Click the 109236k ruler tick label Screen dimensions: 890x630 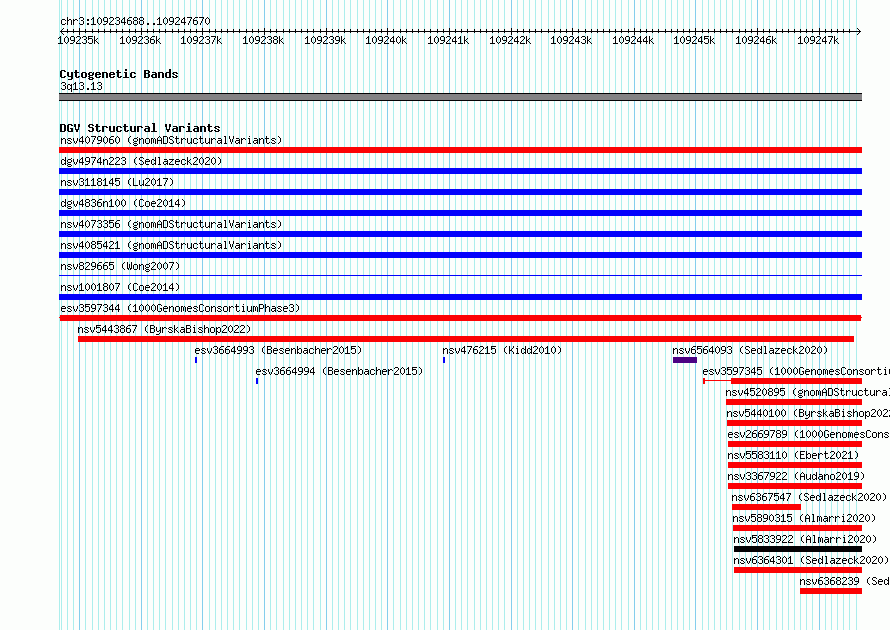[140, 40]
